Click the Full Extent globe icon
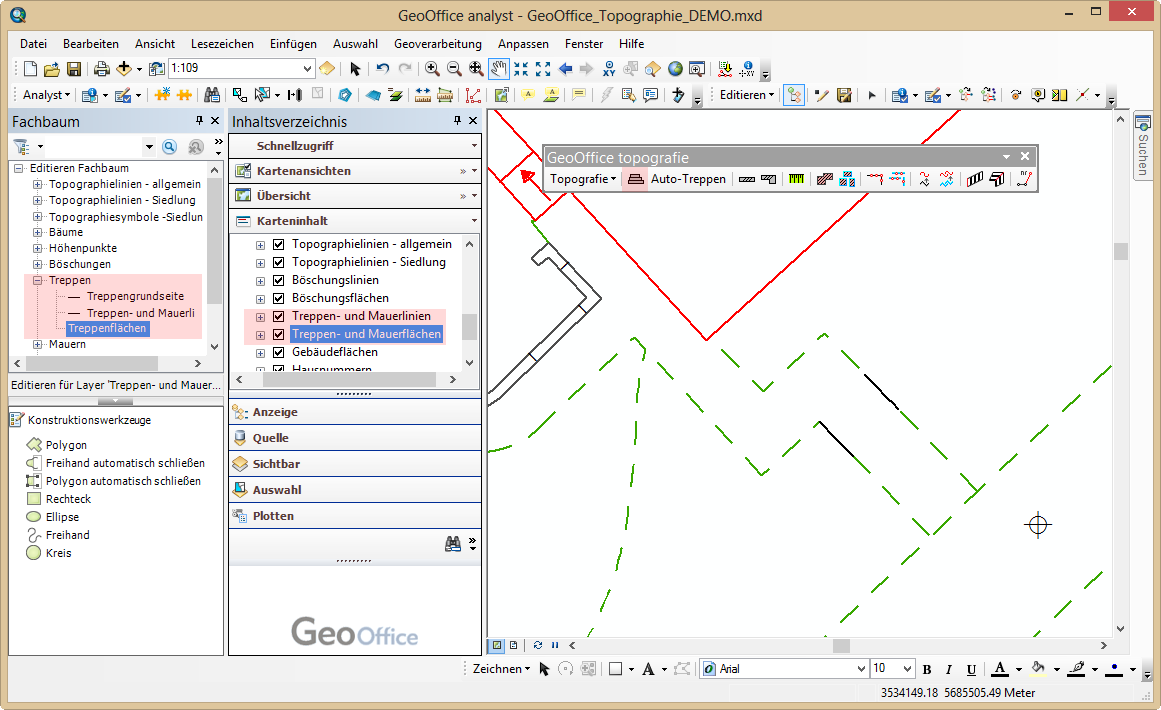1161x710 pixels. coord(675,69)
